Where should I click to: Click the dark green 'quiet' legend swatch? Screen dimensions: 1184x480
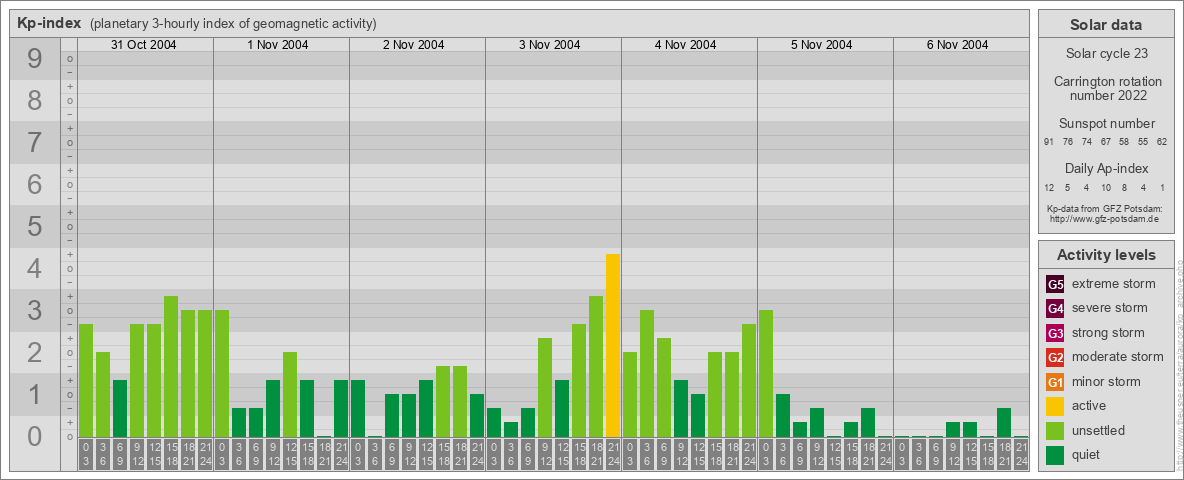click(x=1055, y=455)
